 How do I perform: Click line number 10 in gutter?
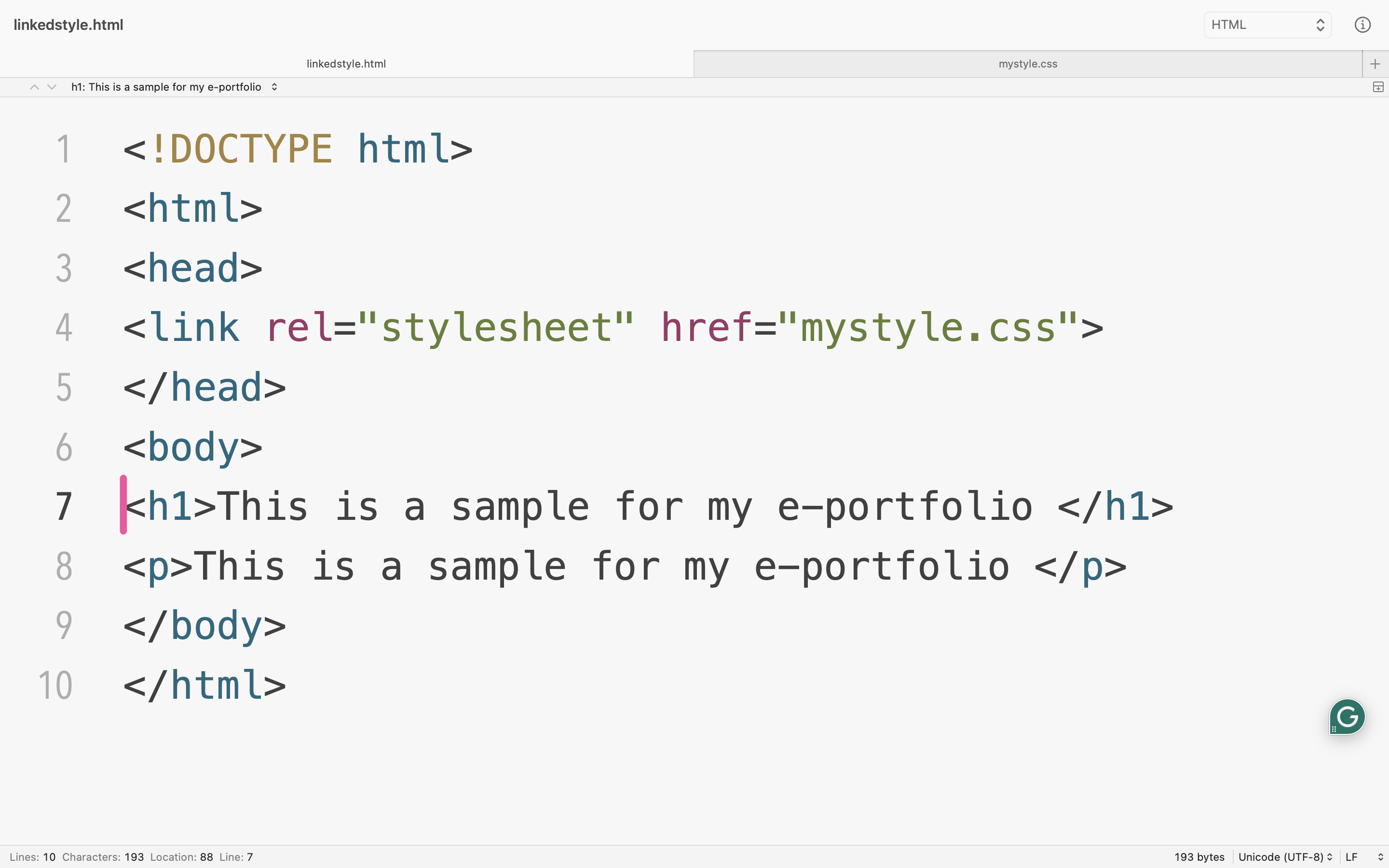pyautogui.click(x=55, y=685)
